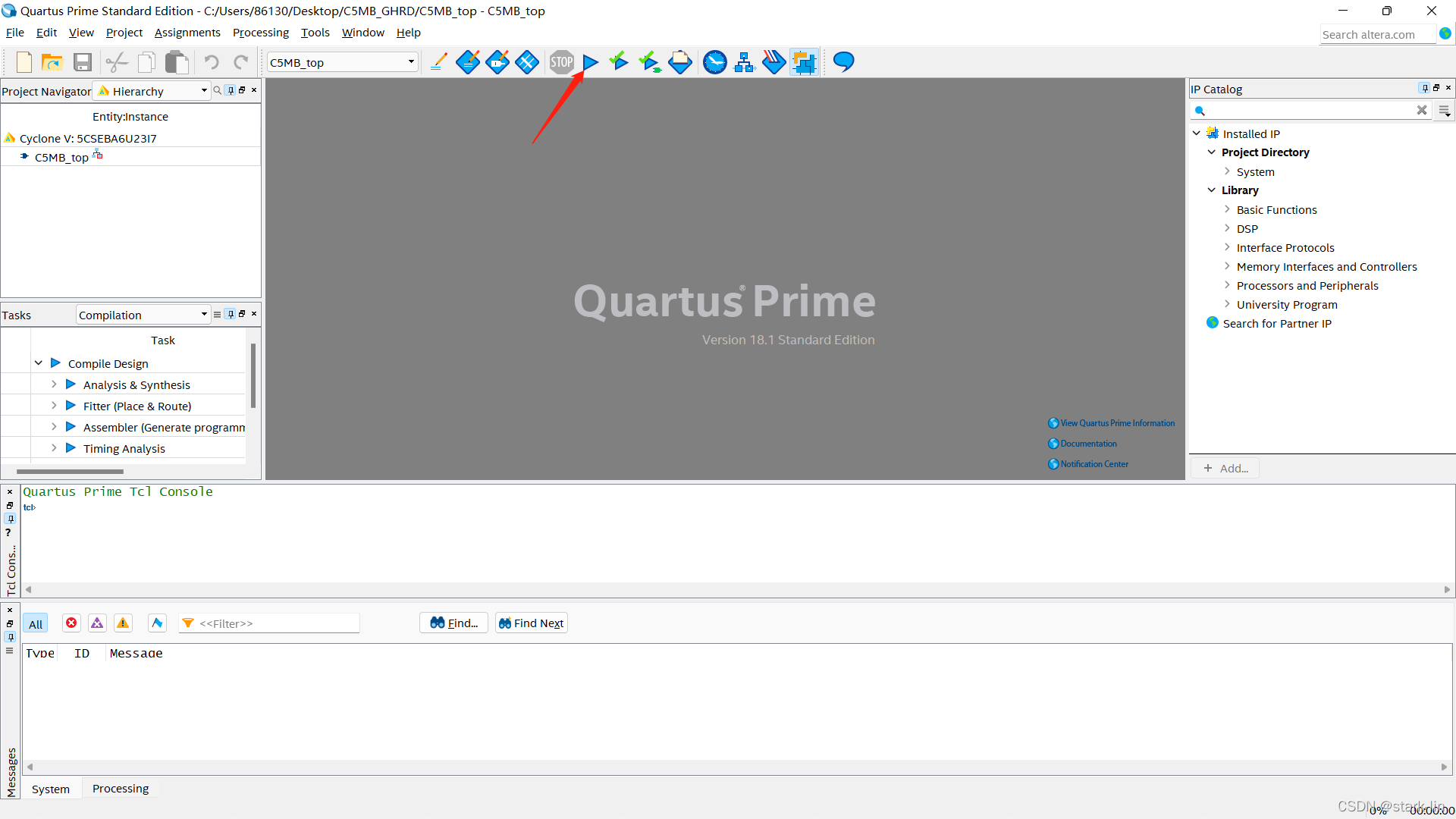Click the New File toolbar icon

point(24,62)
